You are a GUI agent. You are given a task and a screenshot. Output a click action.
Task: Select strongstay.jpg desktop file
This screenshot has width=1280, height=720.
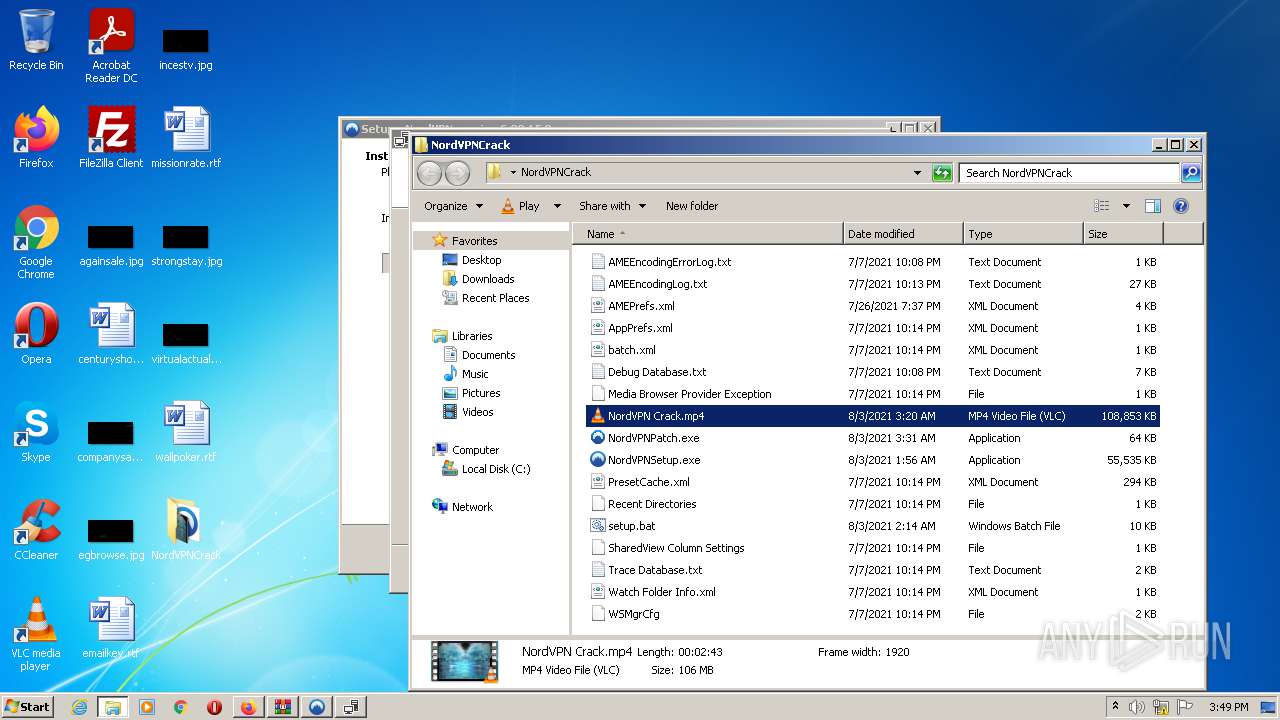pyautogui.click(x=186, y=245)
